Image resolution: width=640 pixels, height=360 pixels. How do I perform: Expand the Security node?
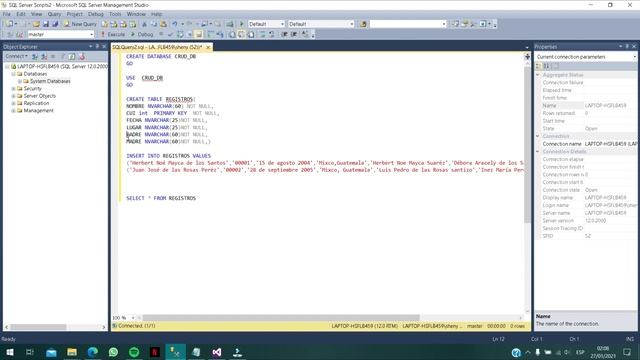tap(13, 89)
